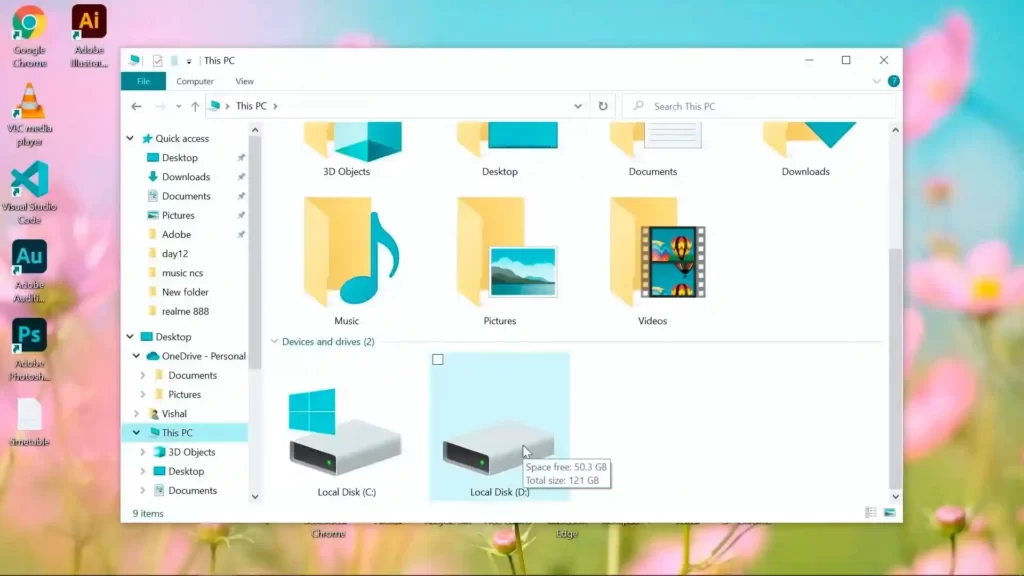Screen dimensions: 1024x576
Task: Select Documents under OneDrive - Personal
Action: click(x=193, y=376)
